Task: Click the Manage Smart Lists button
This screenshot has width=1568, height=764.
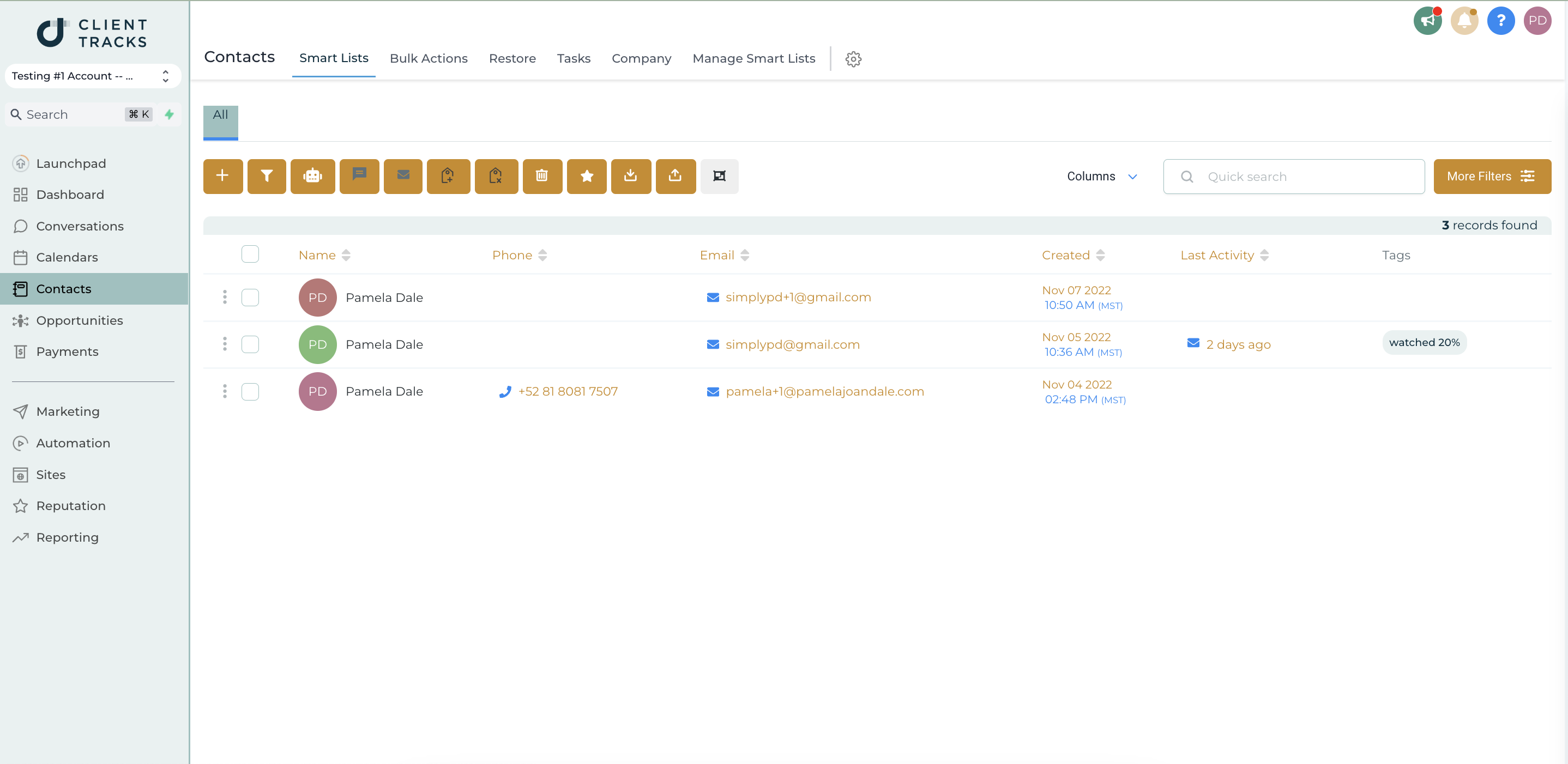Action: point(754,58)
